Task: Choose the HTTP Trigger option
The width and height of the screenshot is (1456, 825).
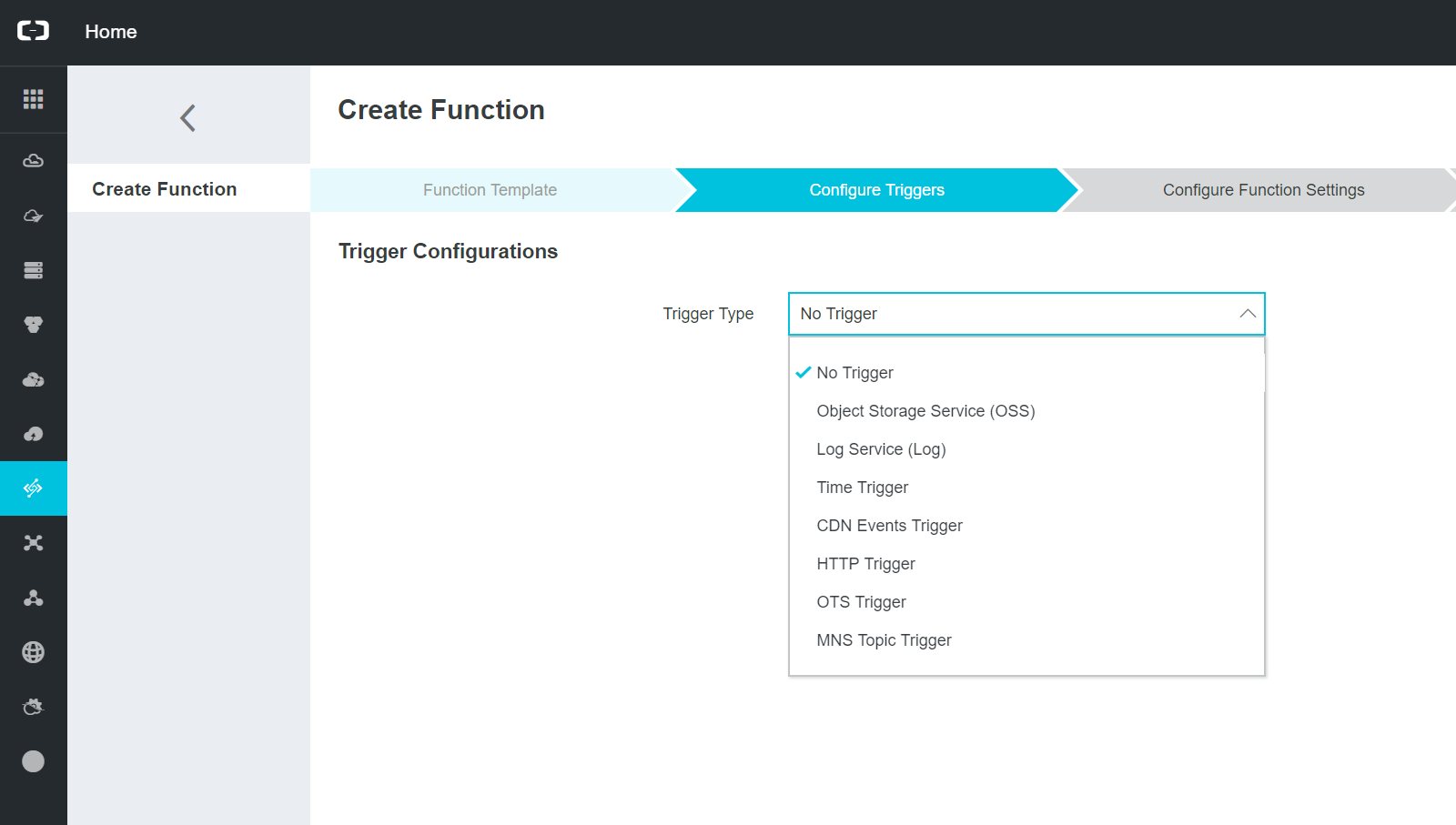Action: click(1026, 564)
